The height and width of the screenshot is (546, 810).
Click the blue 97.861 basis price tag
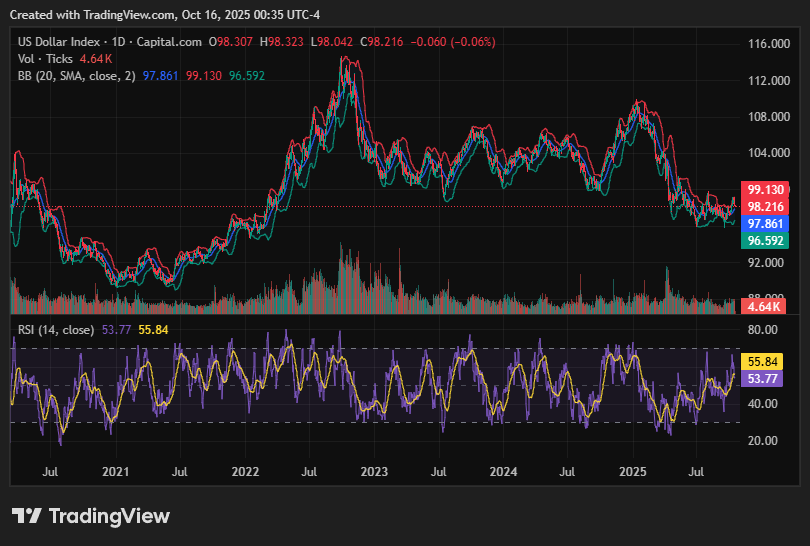pos(764,224)
